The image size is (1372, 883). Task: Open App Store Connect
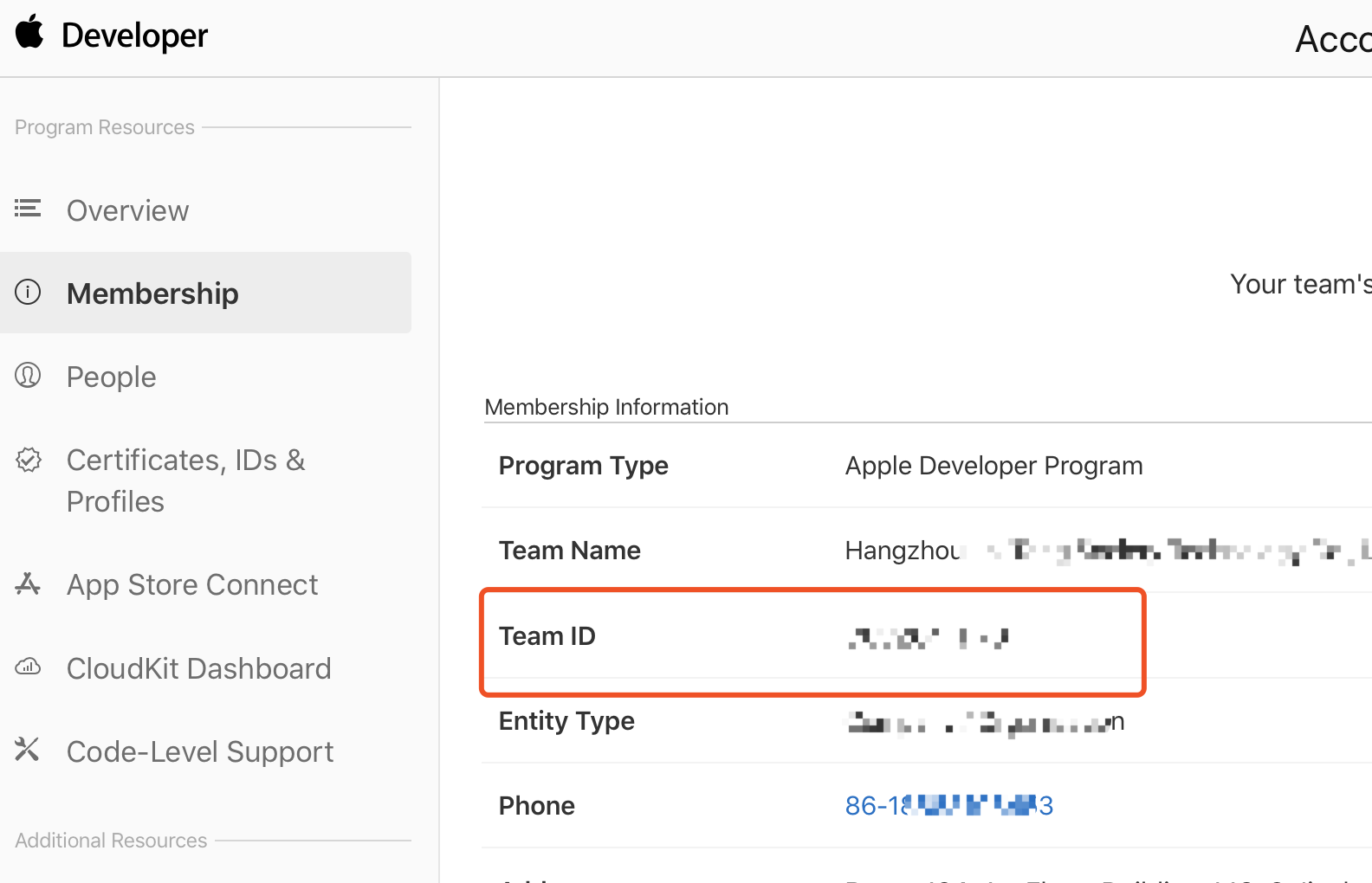(x=192, y=585)
